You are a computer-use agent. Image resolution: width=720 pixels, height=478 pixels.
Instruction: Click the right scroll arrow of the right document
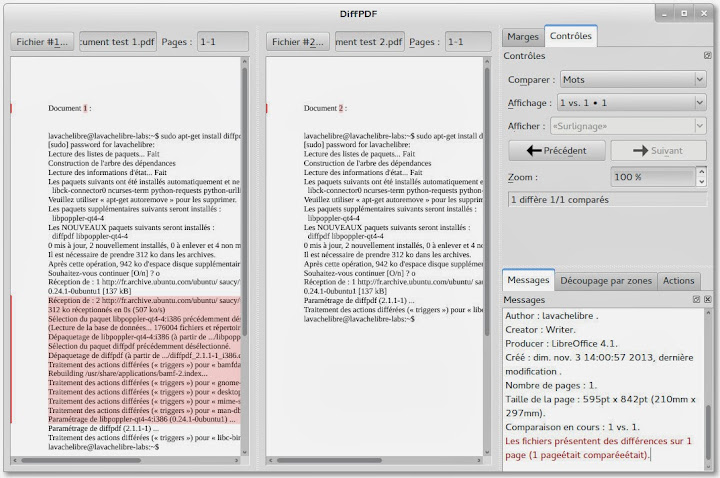(x=479, y=460)
